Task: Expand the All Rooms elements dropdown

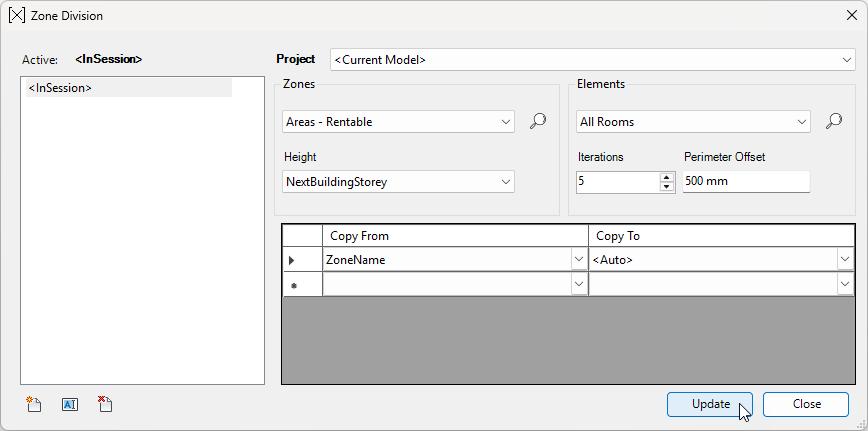Action: click(801, 122)
